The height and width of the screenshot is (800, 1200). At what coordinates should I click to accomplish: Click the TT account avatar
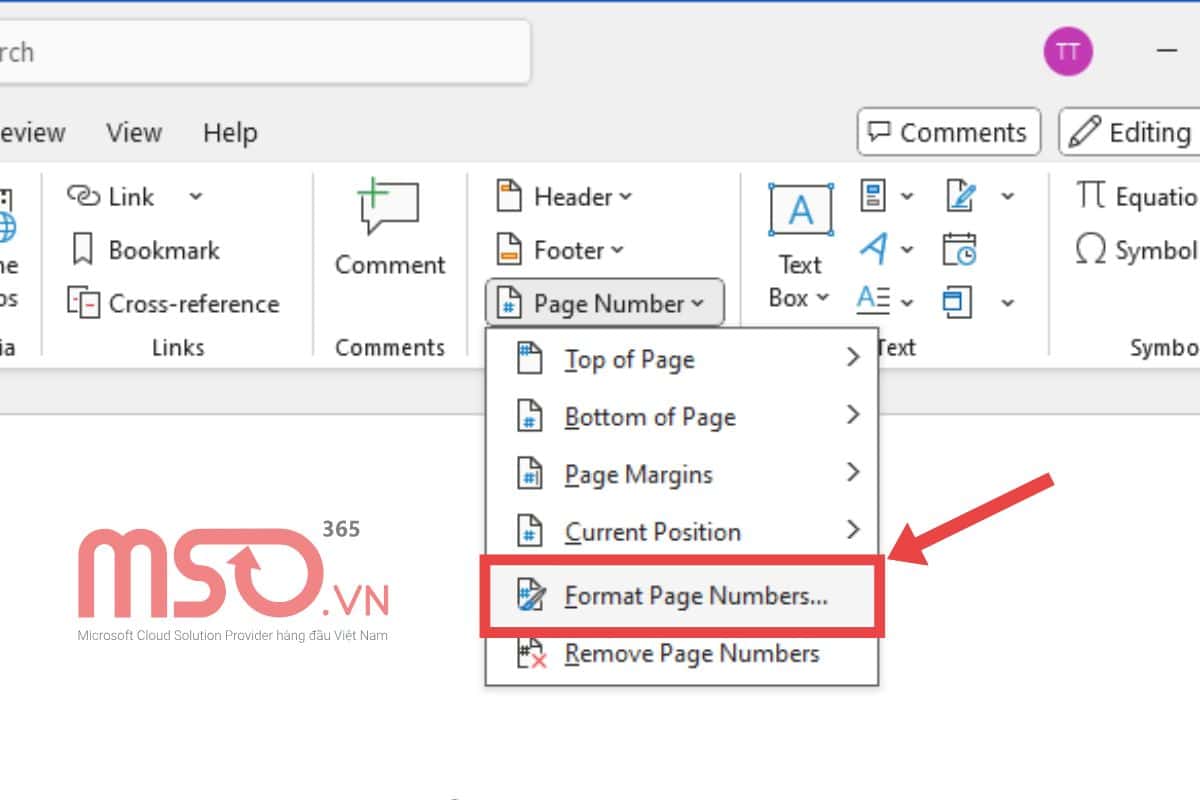1068,51
